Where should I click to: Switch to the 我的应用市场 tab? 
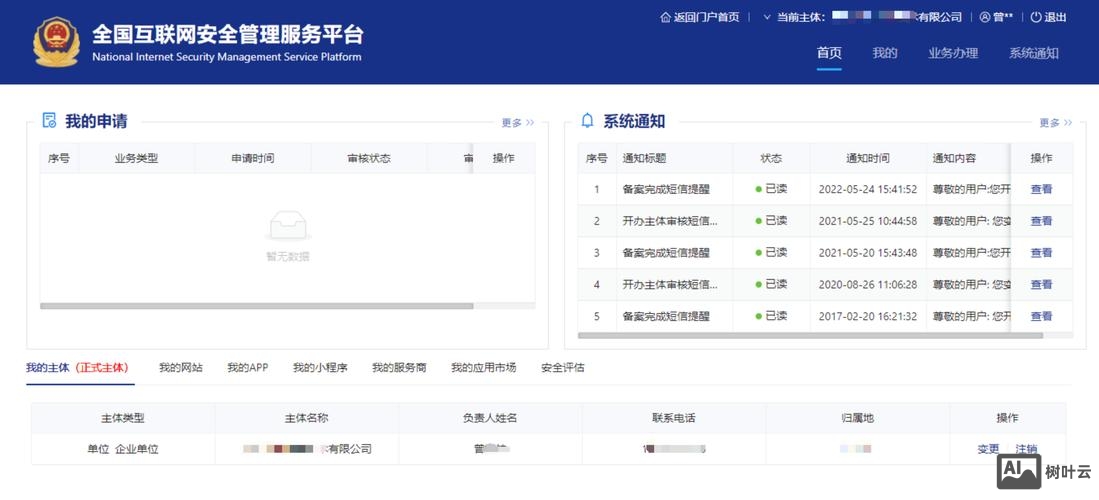[484, 367]
